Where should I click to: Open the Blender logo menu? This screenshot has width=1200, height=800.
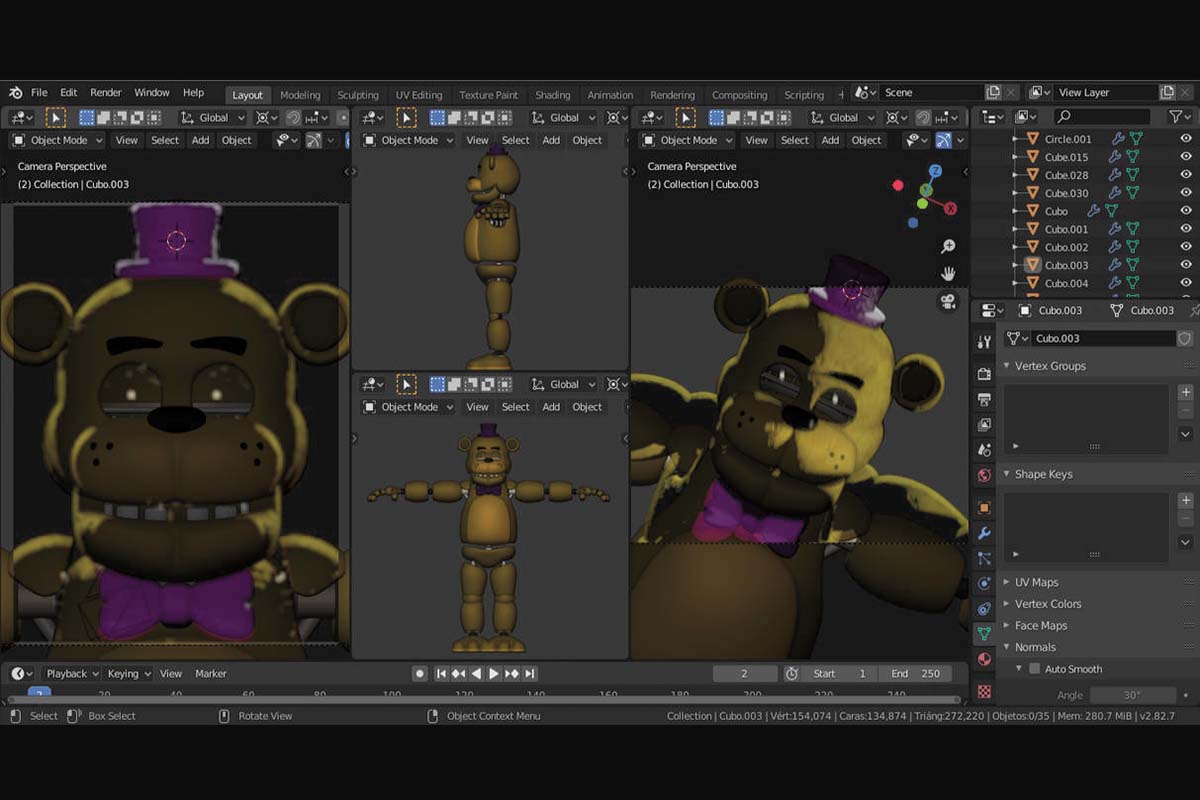(15, 93)
